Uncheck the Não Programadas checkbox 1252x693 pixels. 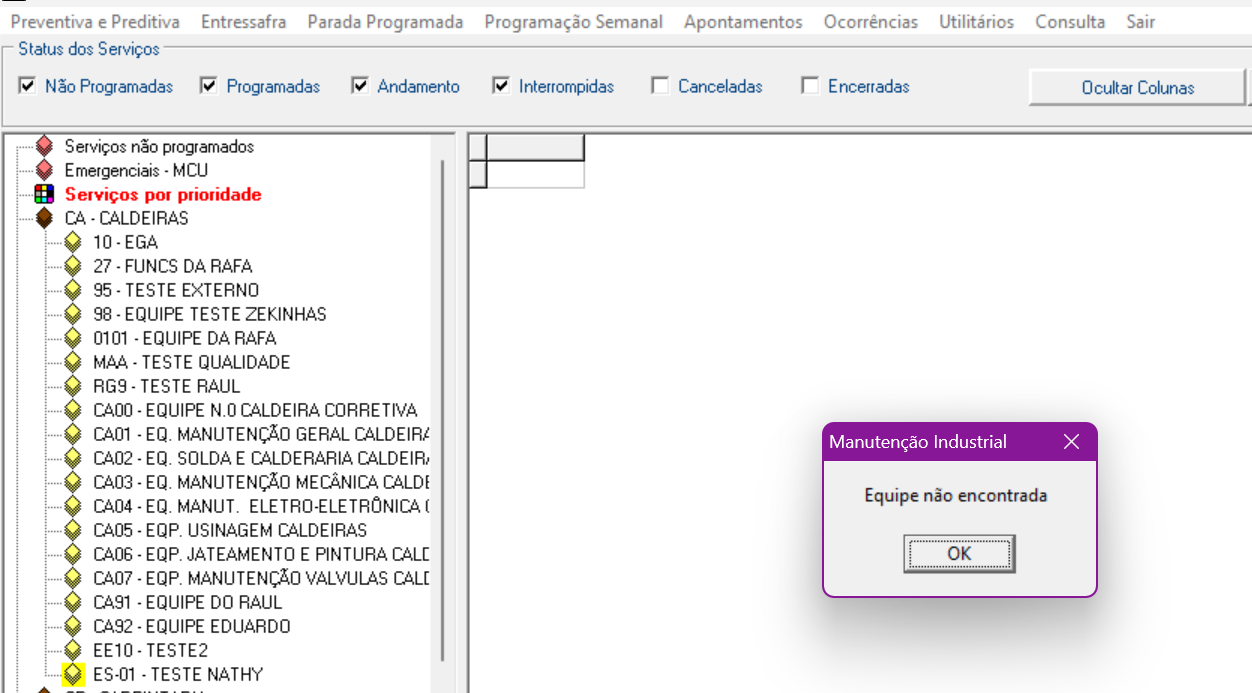coord(27,86)
